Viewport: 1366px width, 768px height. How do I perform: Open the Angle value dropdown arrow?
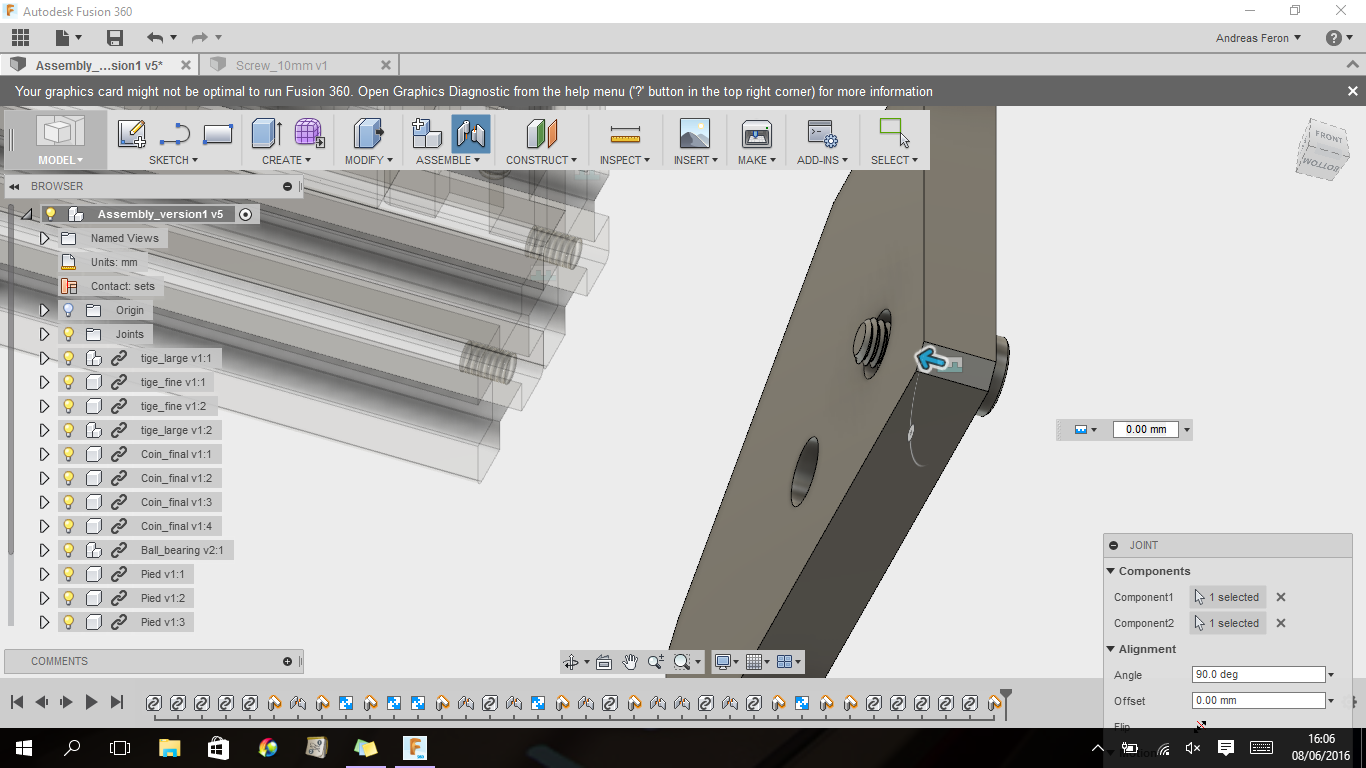[1331, 675]
